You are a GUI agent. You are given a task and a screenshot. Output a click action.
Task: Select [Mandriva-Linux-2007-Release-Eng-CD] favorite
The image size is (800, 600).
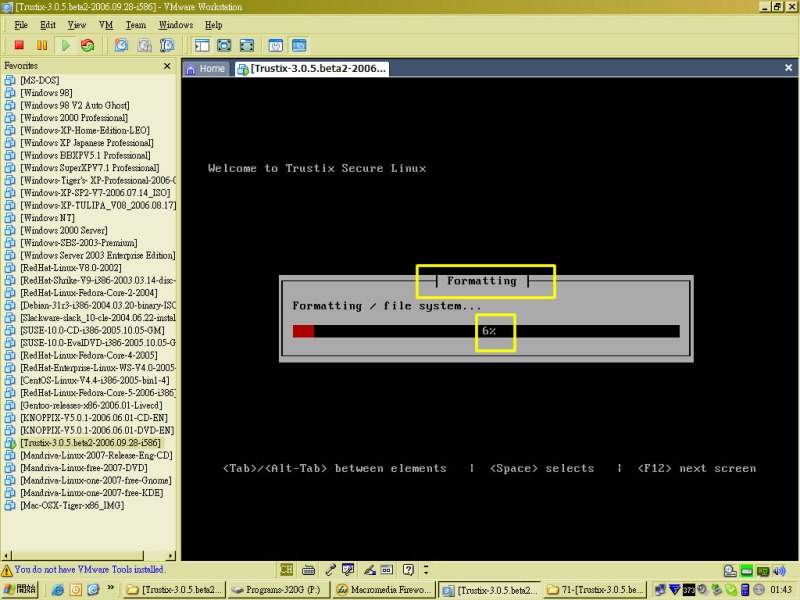pos(96,455)
